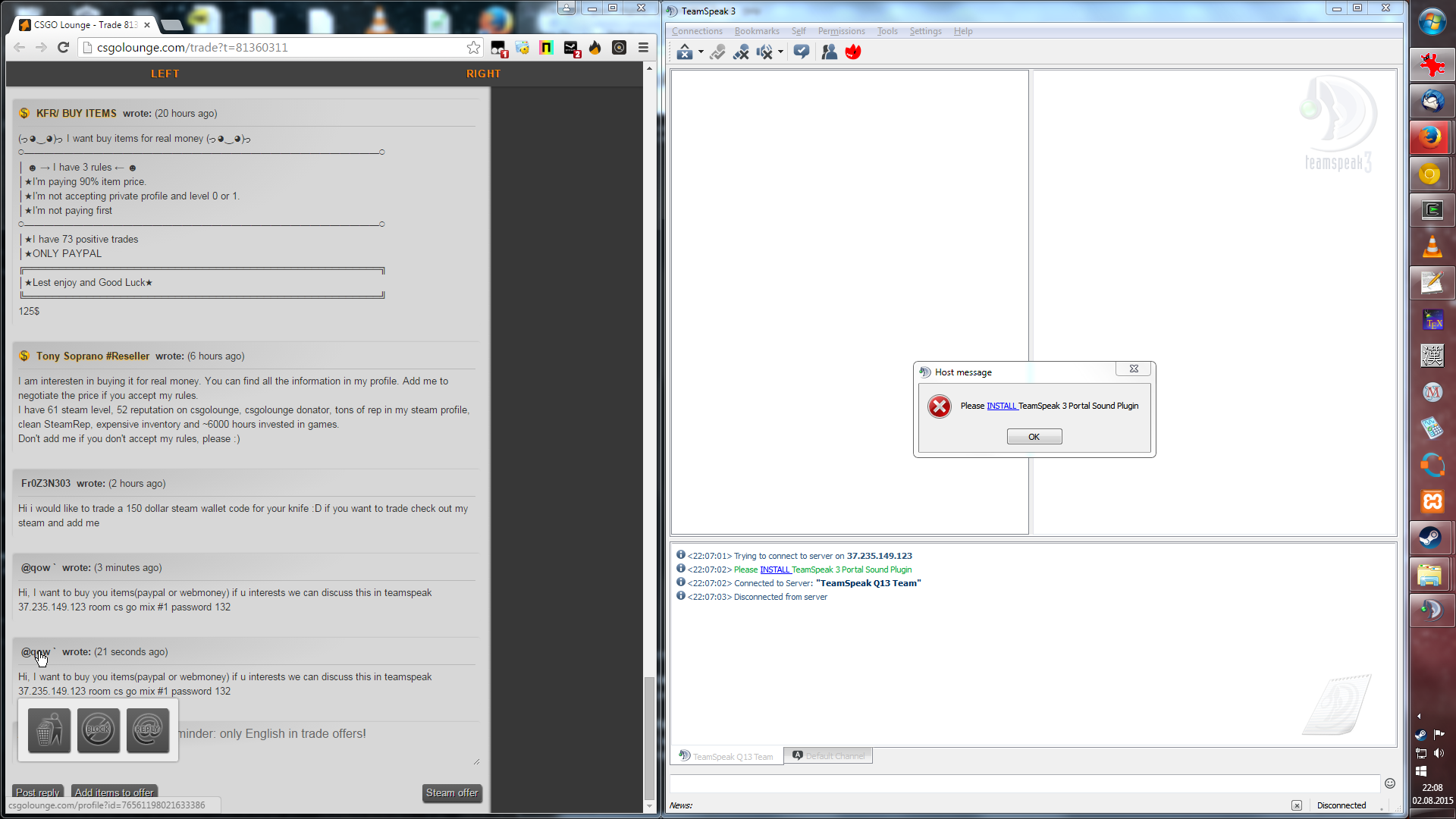
Task: Open Chrome hamburger menu
Action: click(643, 48)
